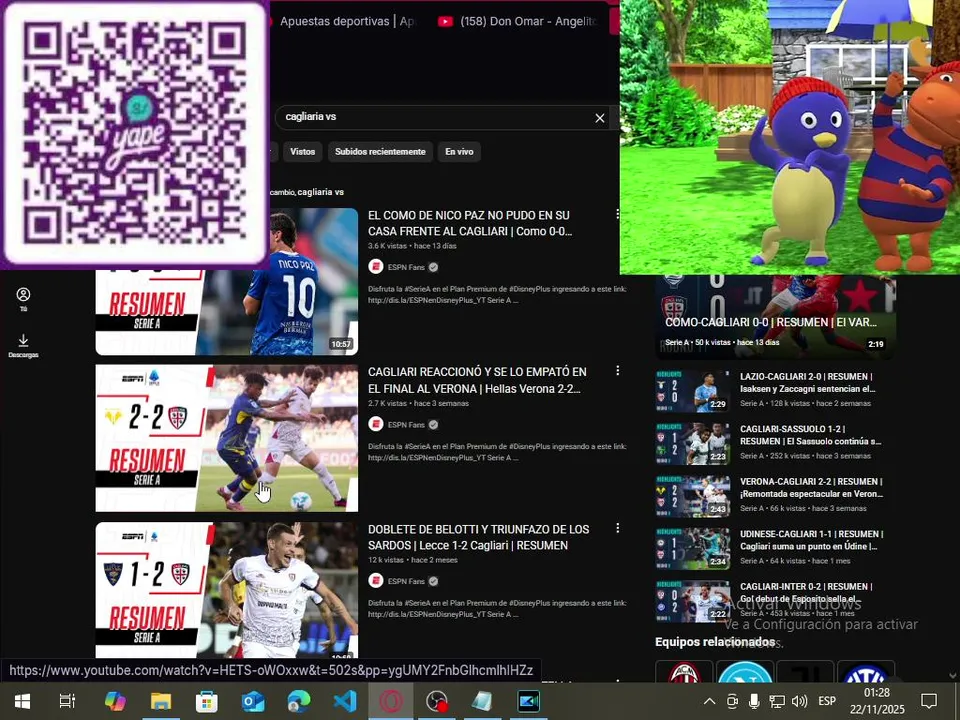Open the three-dot menu for the Nico Paz video
This screenshot has height=720, width=960.
tap(617, 214)
